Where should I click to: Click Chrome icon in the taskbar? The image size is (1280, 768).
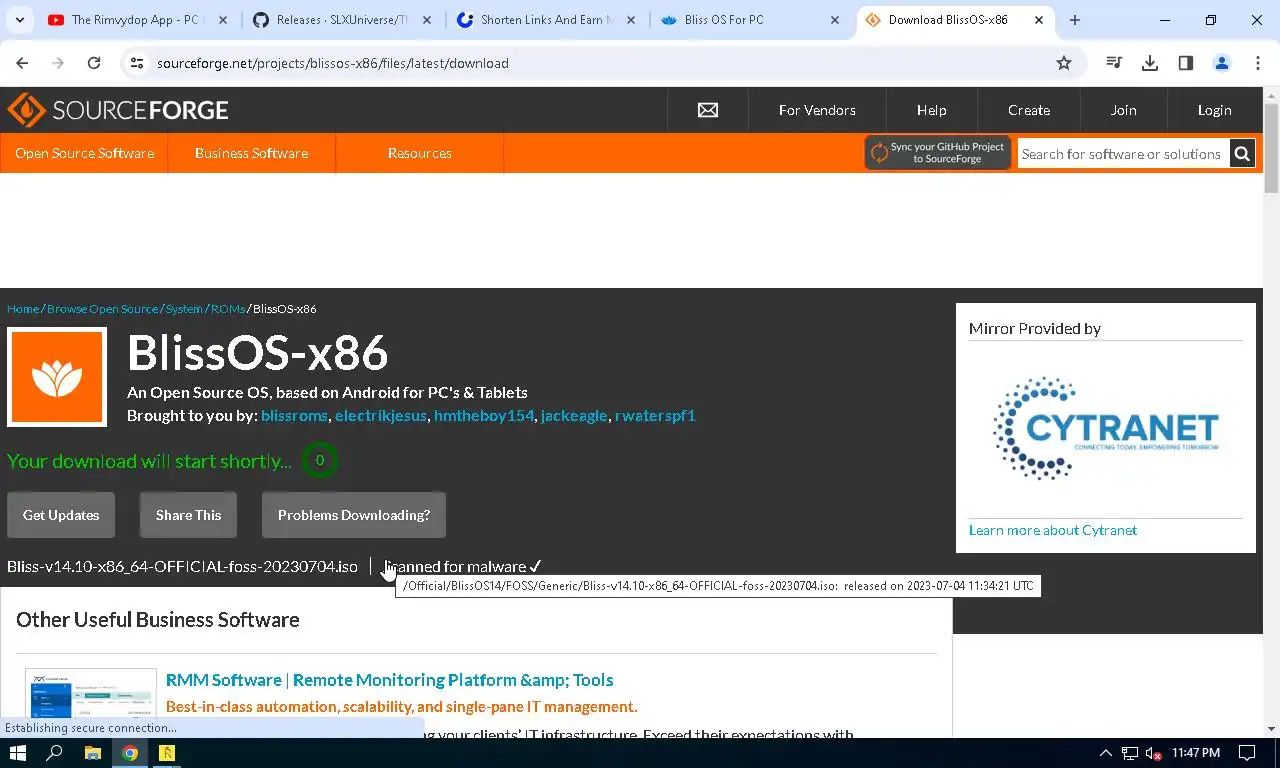point(129,753)
